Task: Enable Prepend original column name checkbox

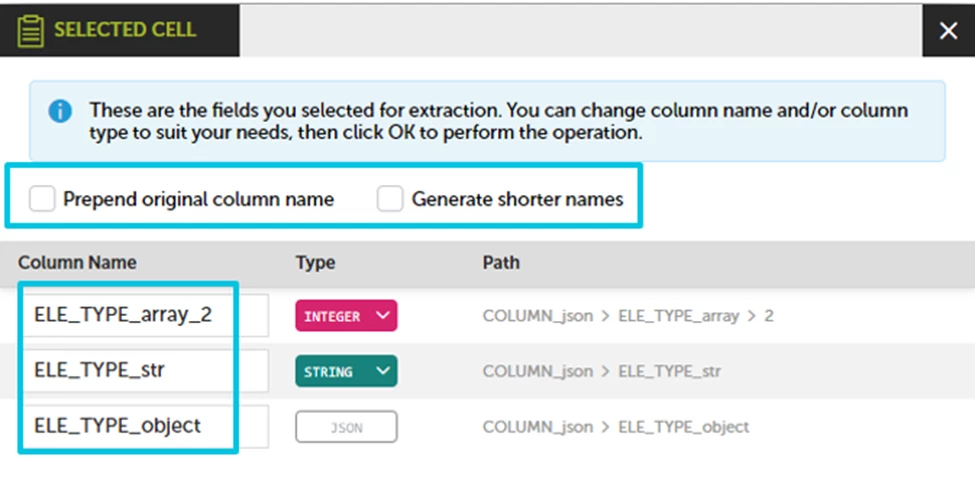Action: (x=42, y=199)
